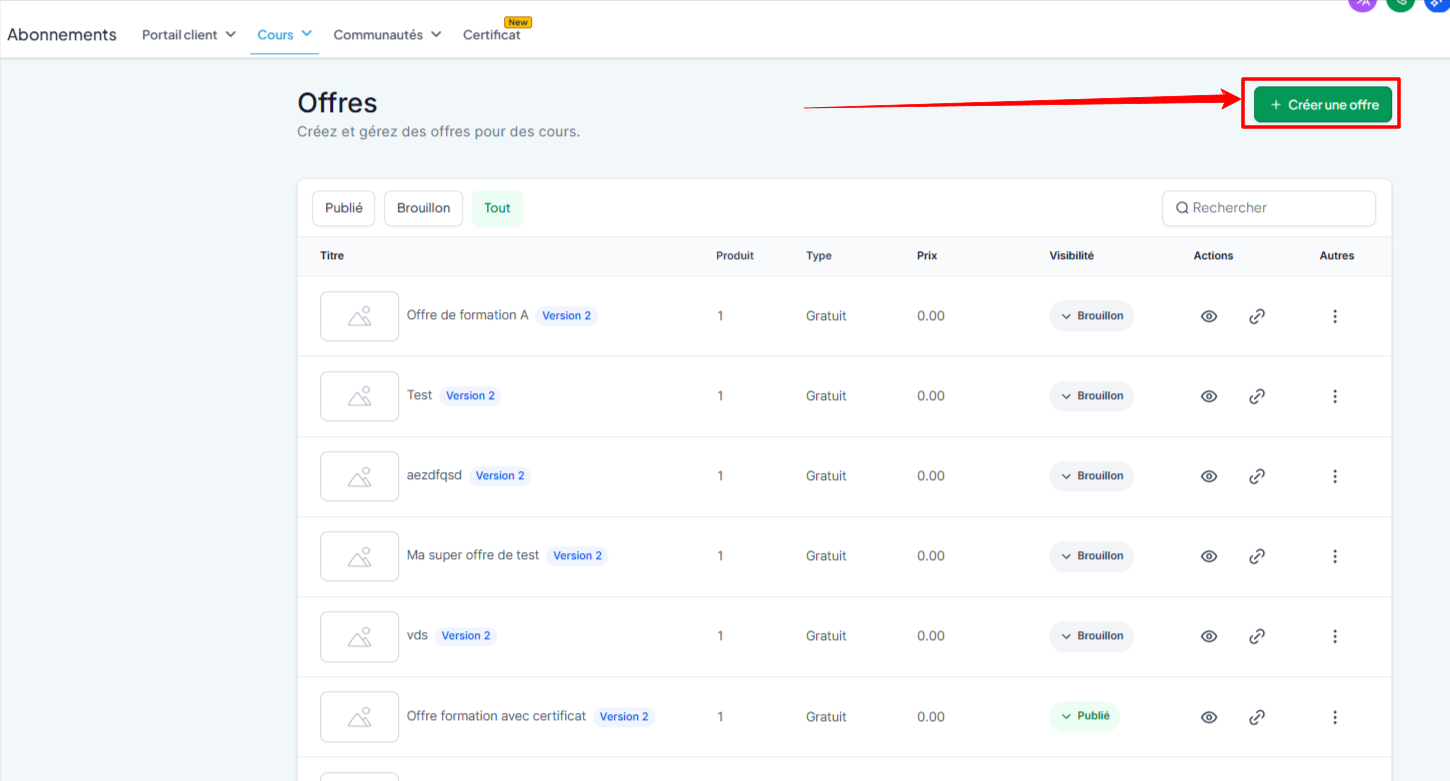Click image placeholder of "Test" offer
The height and width of the screenshot is (781, 1450).
[x=360, y=396]
